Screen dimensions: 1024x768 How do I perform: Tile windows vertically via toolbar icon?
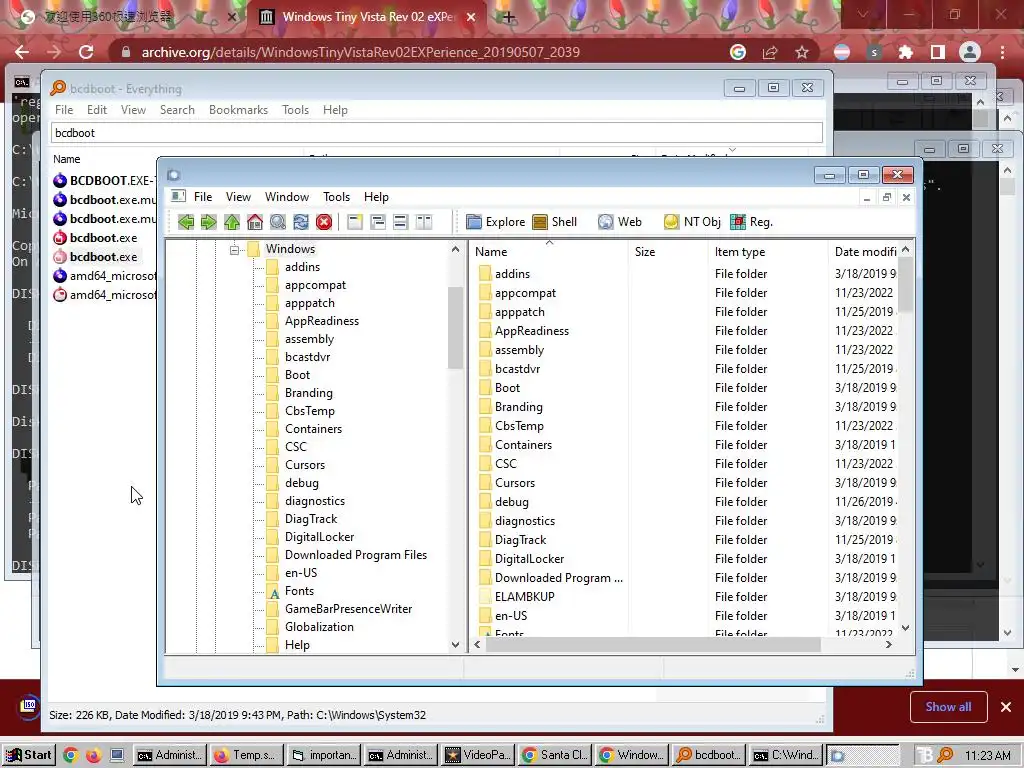coord(424,222)
